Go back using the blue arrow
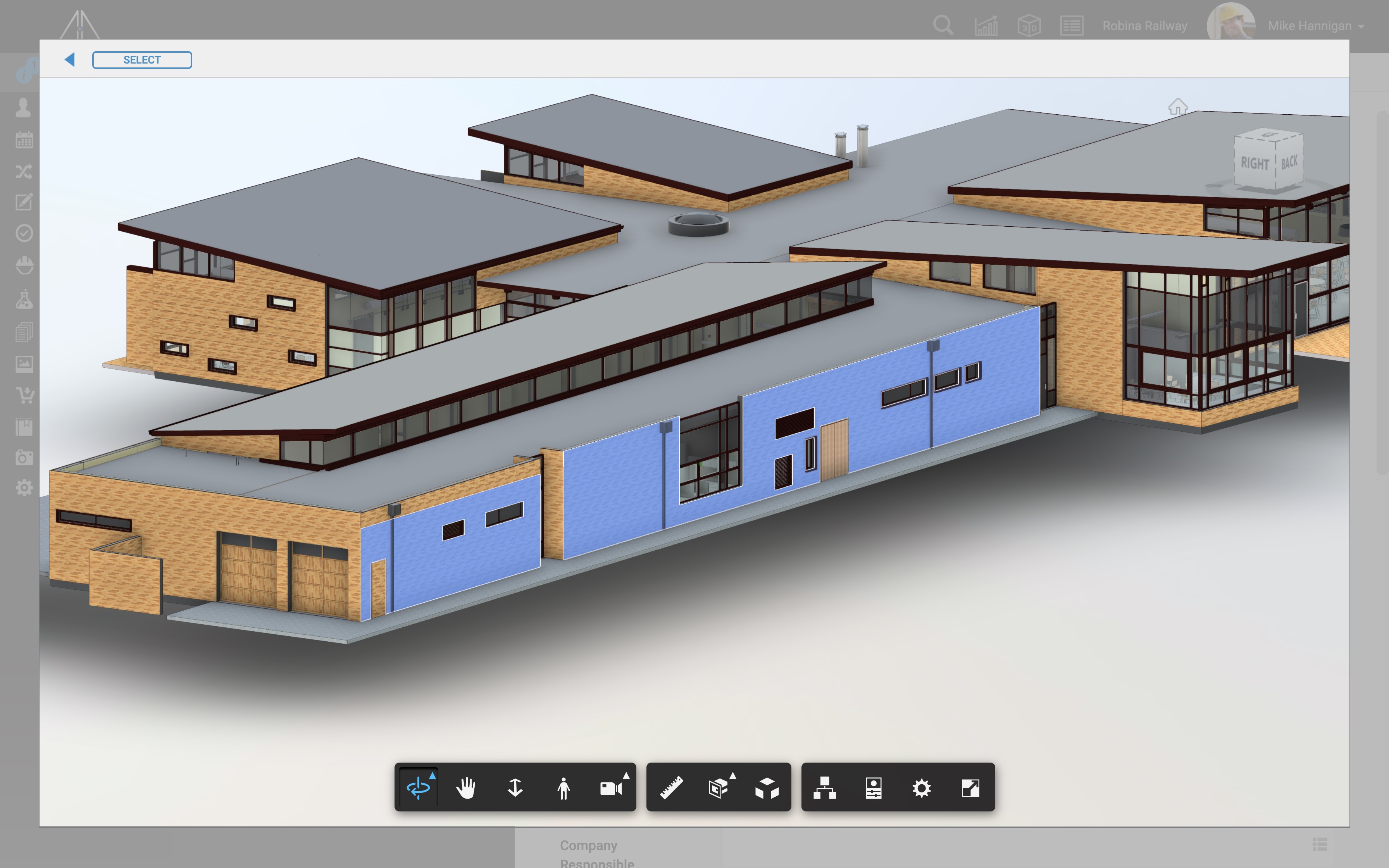 (x=69, y=59)
